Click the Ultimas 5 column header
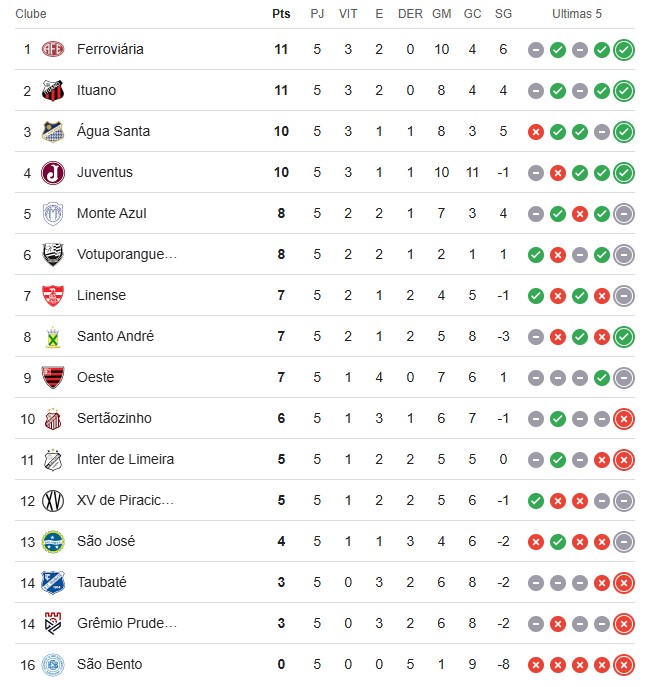The width and height of the screenshot is (654, 687). coord(577,14)
